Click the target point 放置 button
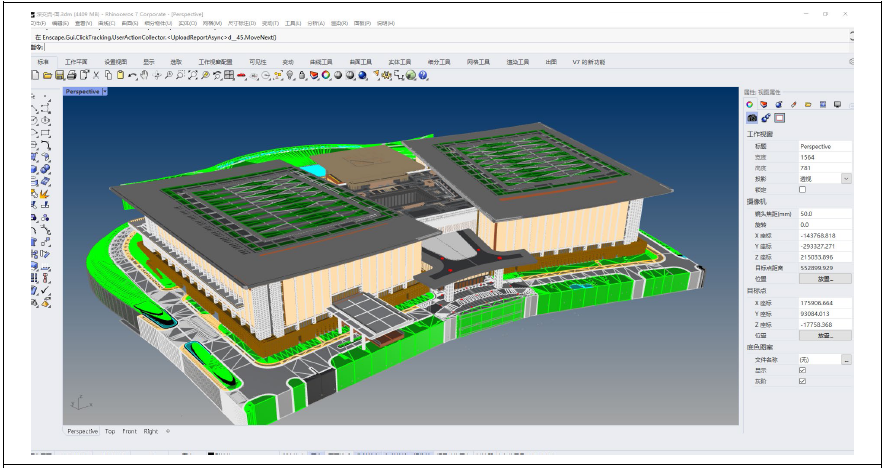The height and width of the screenshot is (468, 884). point(825,336)
